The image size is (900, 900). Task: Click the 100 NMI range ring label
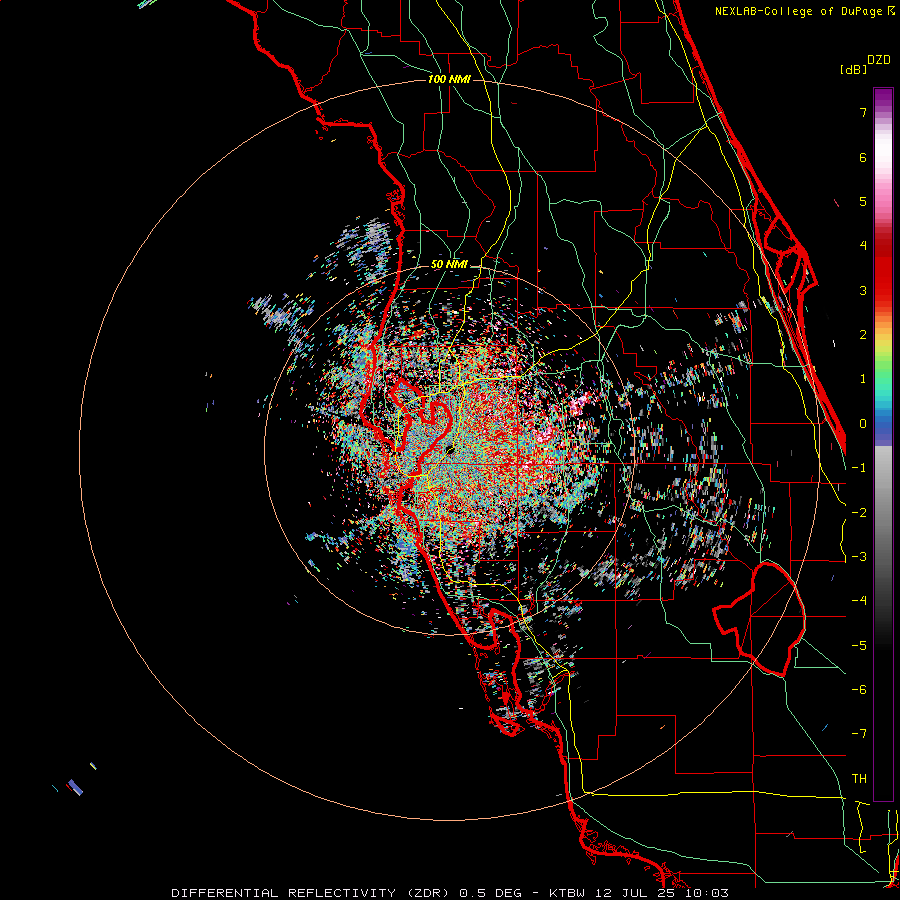click(x=449, y=79)
